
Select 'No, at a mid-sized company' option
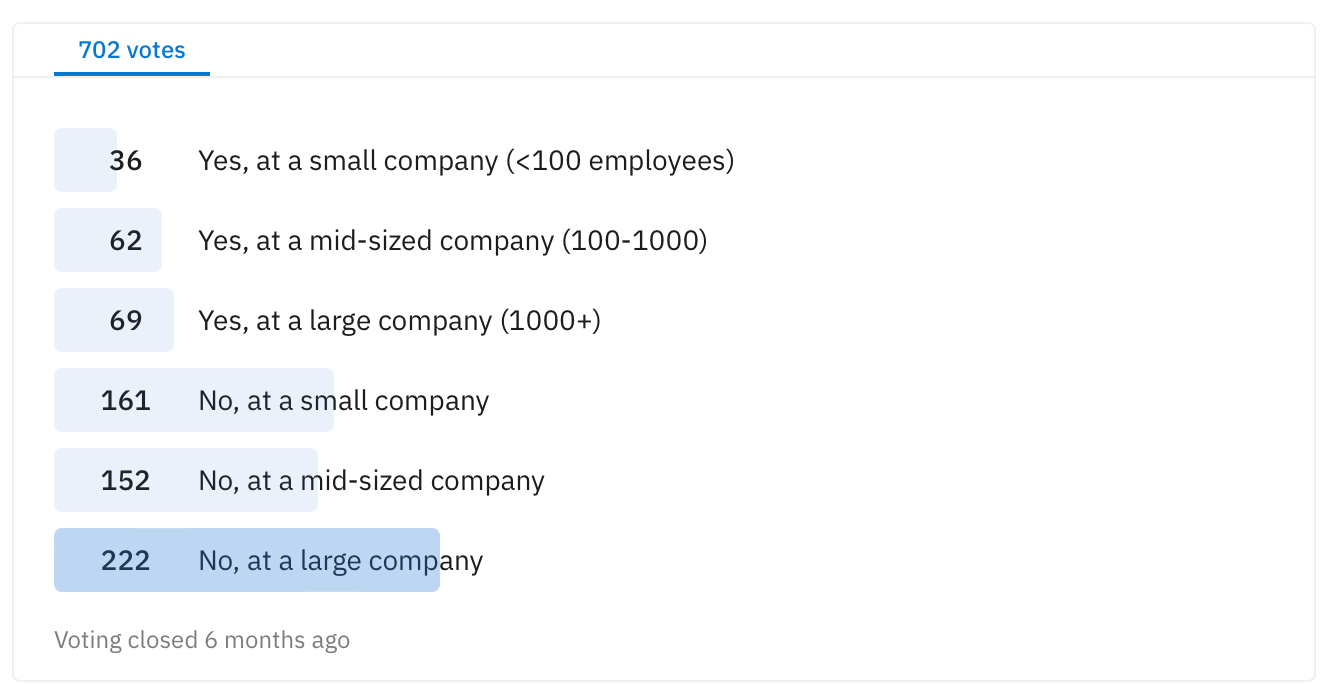[371, 480]
